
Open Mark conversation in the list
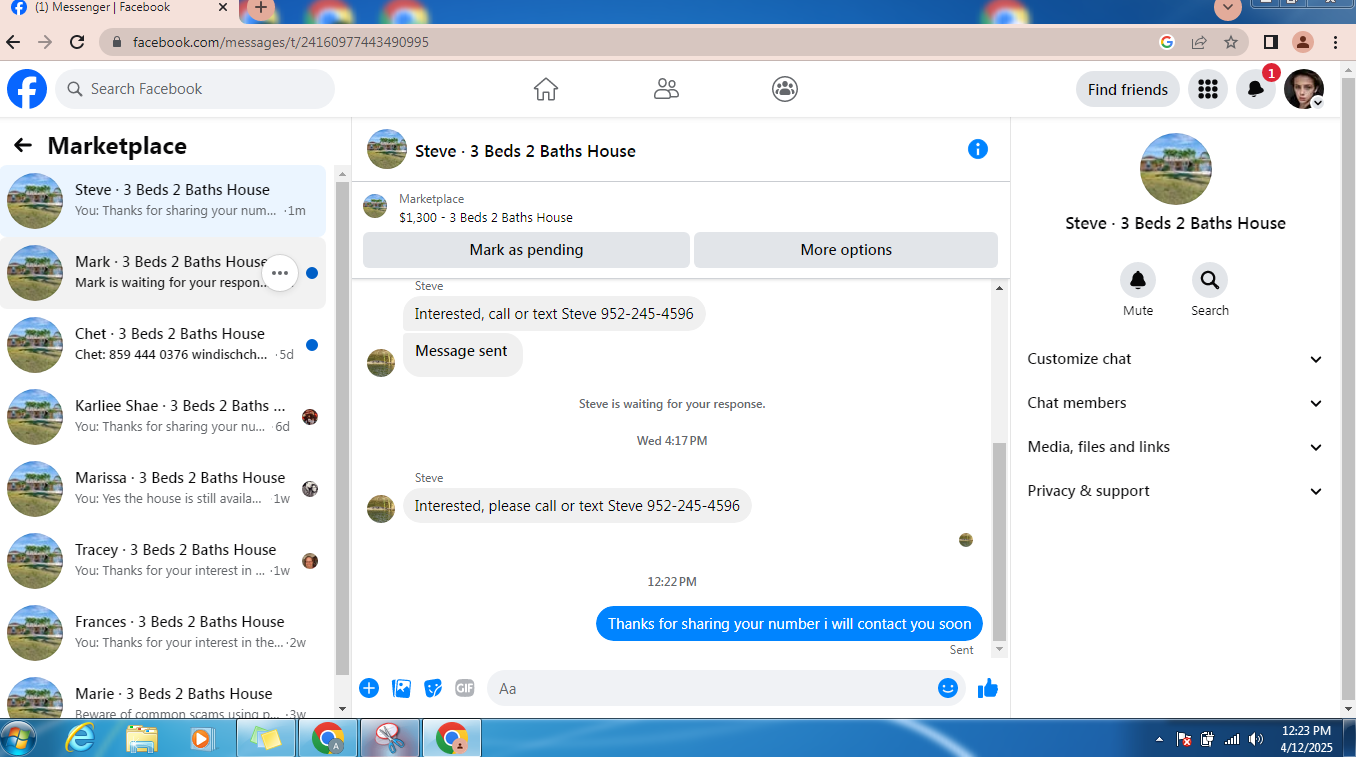(x=163, y=273)
